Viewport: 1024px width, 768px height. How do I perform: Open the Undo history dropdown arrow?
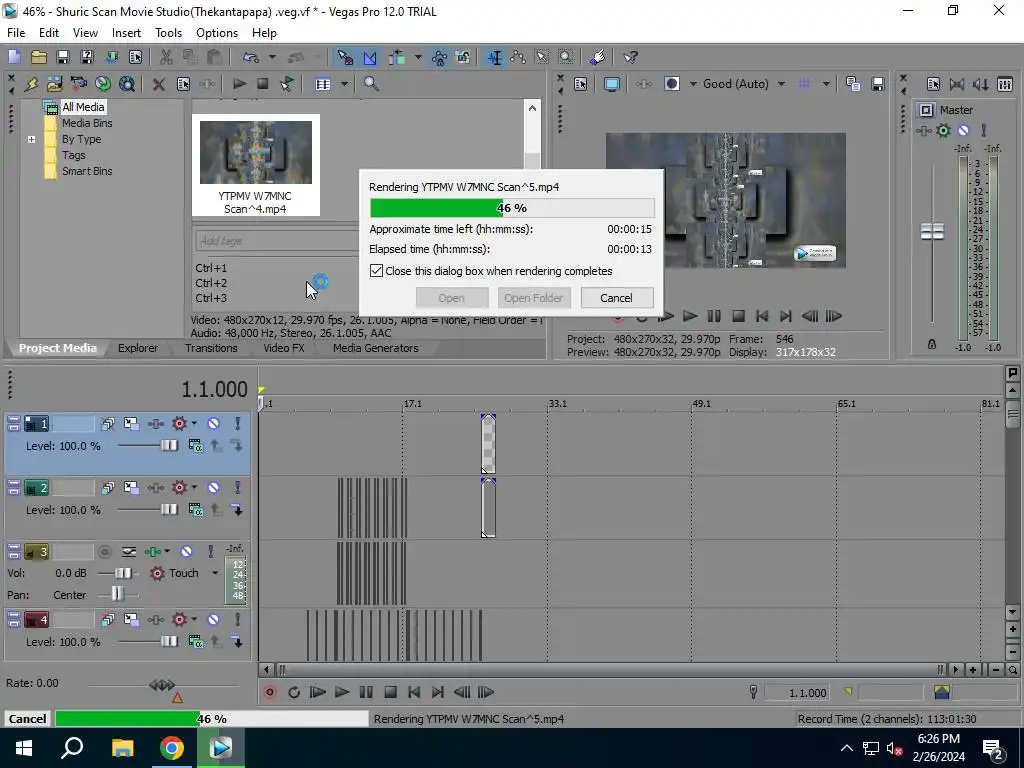(272, 57)
